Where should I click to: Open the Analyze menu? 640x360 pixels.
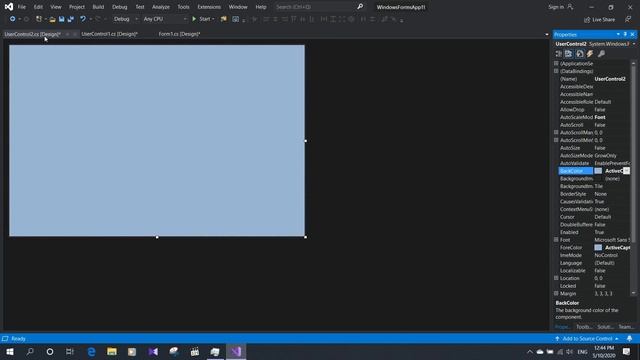[160, 7]
